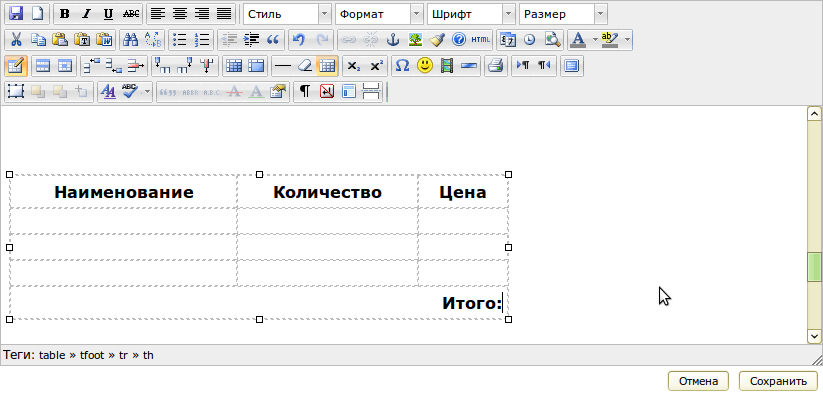Align text right
This screenshot has width=823, height=401.
[x=202, y=14]
